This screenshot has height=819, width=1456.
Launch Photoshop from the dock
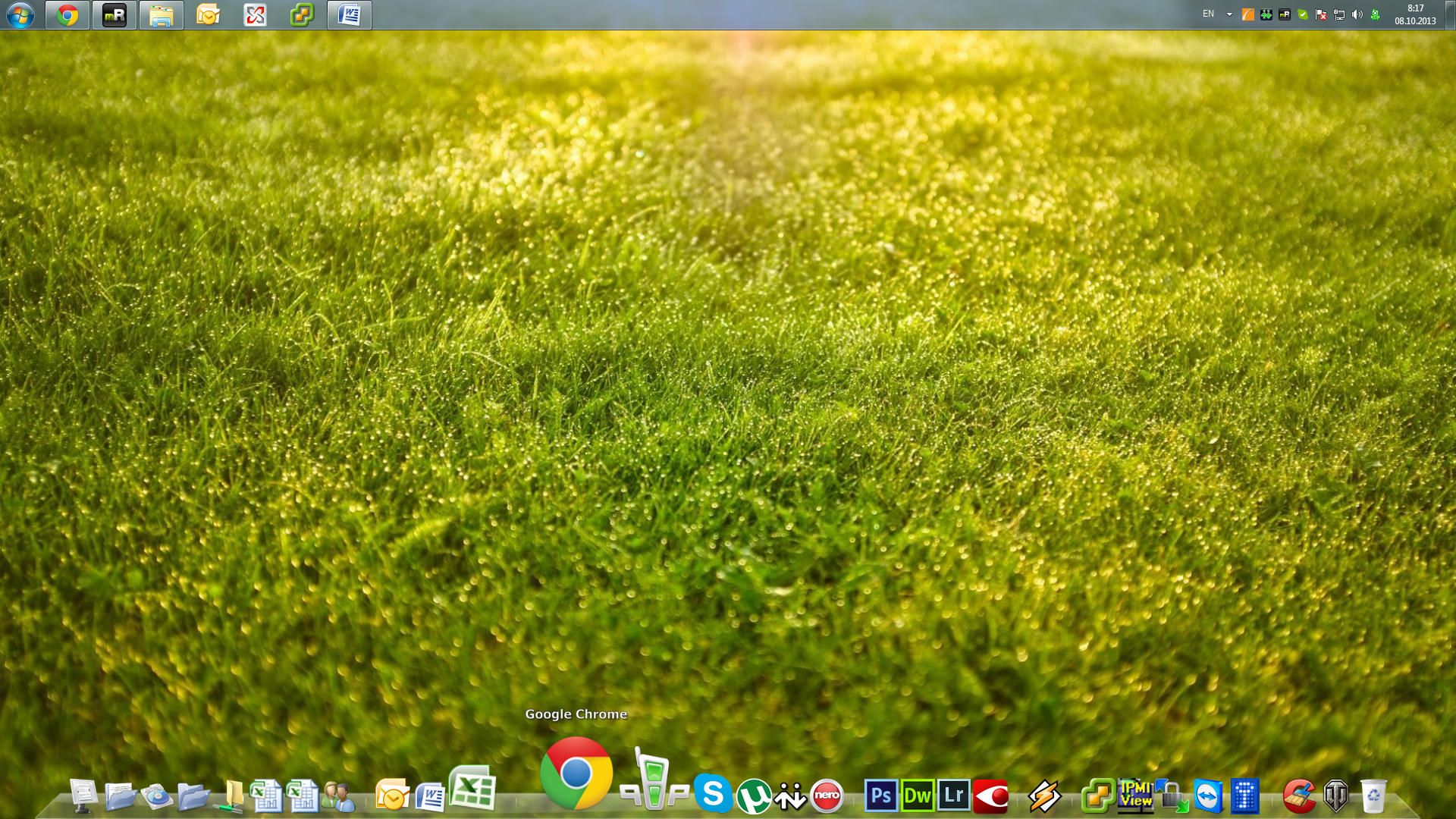[x=881, y=796]
